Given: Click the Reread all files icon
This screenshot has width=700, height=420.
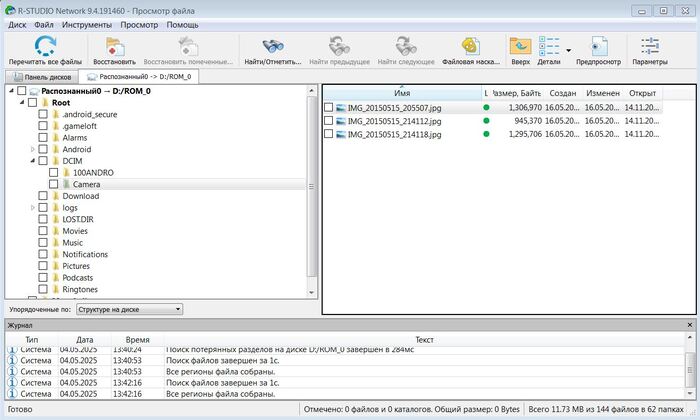Looking at the screenshot, I should [x=45, y=46].
